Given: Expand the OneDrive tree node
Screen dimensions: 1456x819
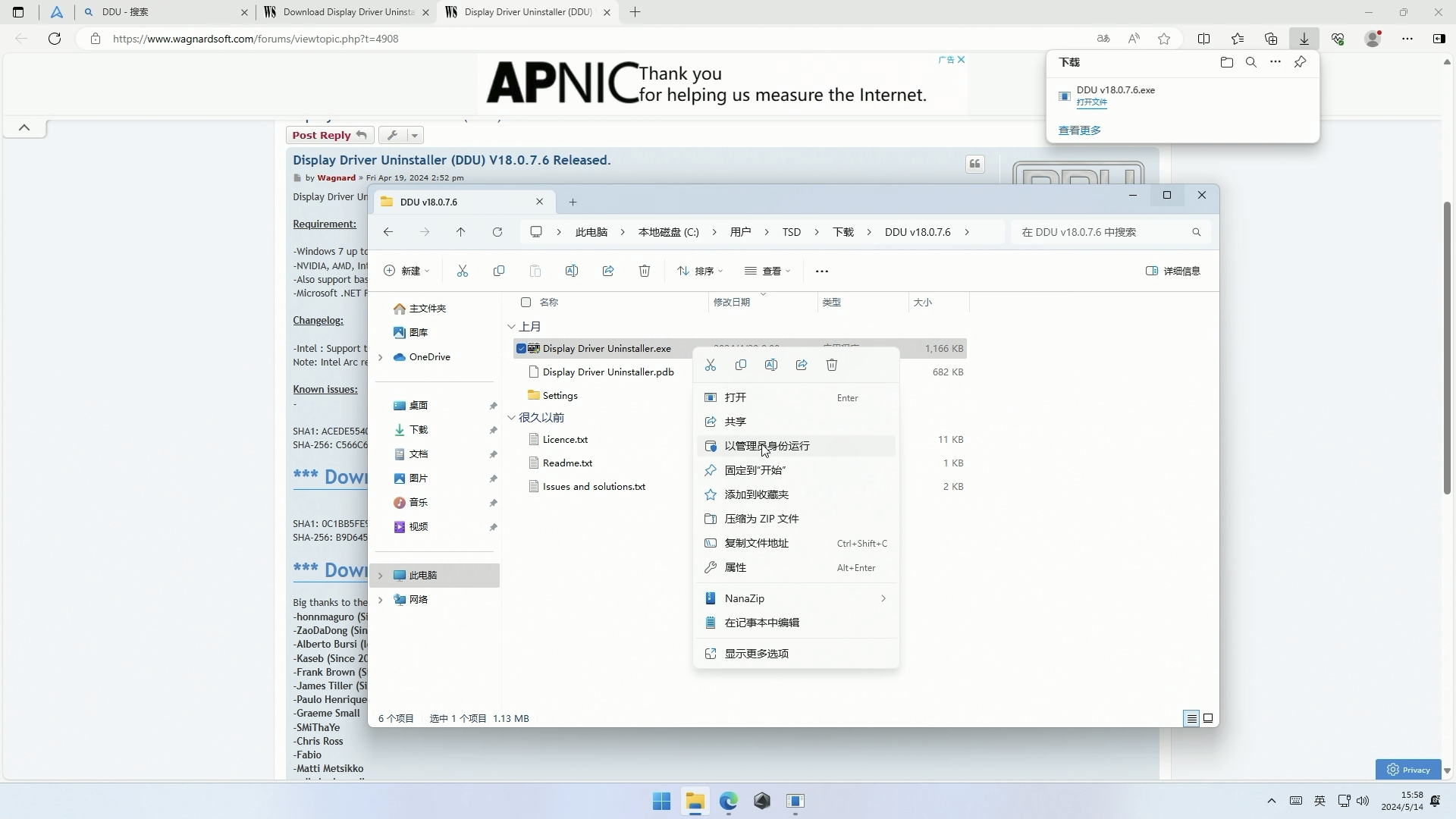Looking at the screenshot, I should 381,357.
